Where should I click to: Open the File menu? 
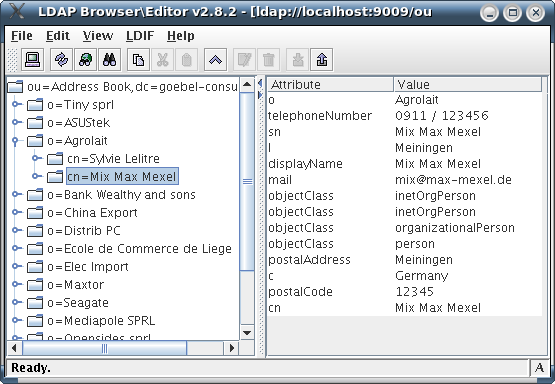click(22, 36)
